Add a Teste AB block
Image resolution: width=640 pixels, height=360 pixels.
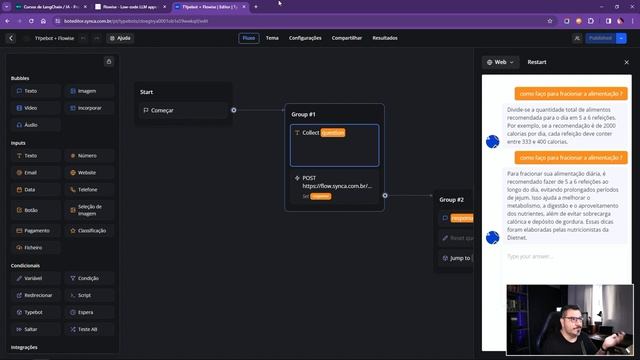(x=89, y=329)
